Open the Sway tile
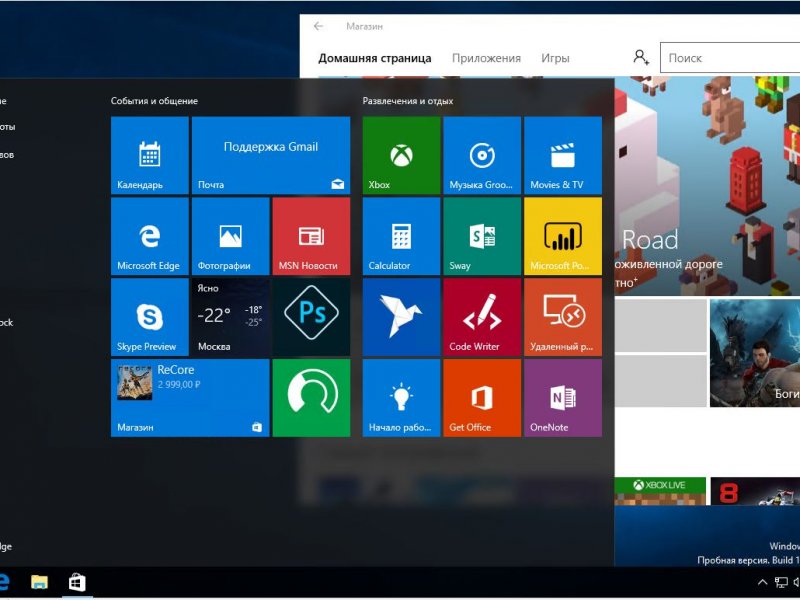800x600 pixels. 482,236
